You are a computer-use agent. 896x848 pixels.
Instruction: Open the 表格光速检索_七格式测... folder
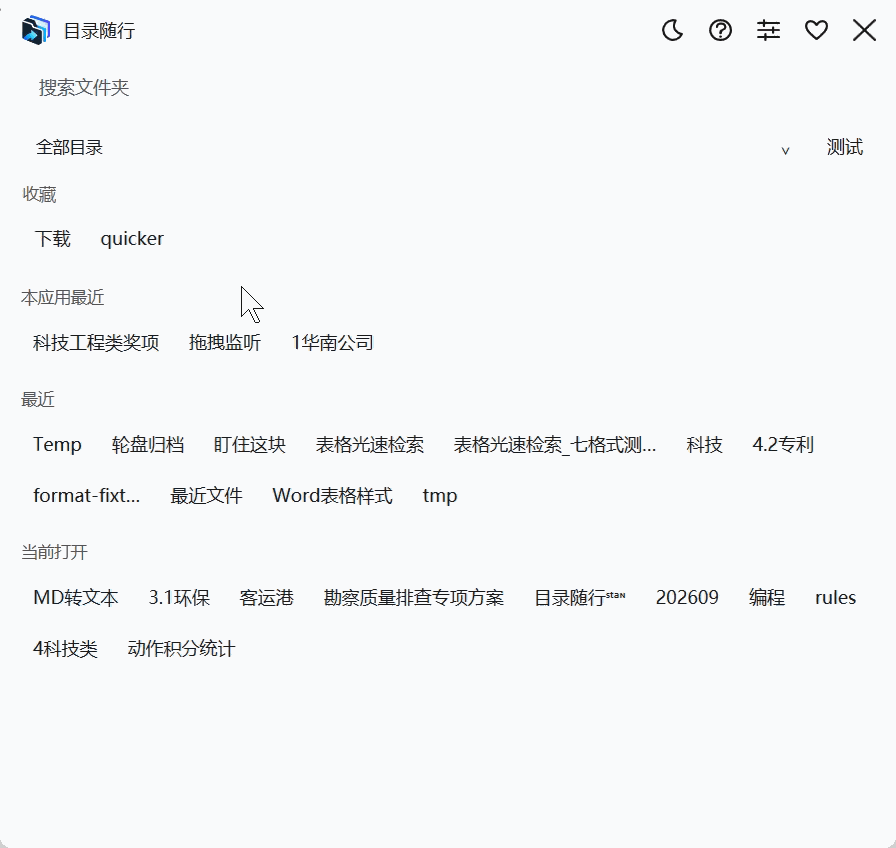[554, 445]
